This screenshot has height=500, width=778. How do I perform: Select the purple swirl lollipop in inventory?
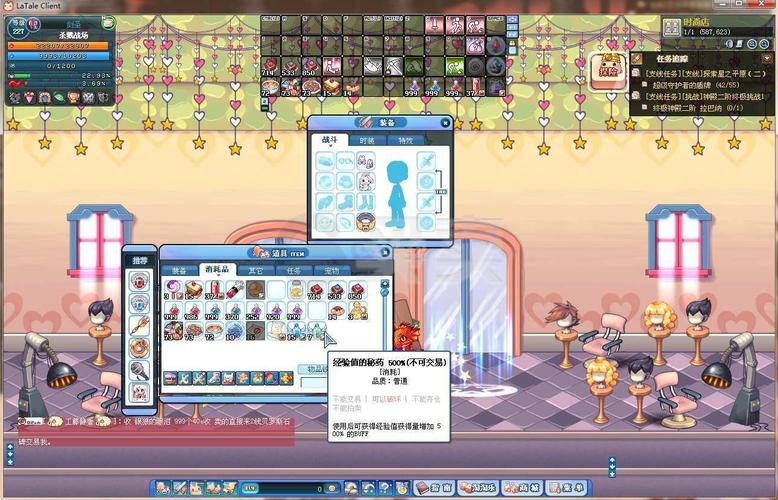tap(173, 289)
